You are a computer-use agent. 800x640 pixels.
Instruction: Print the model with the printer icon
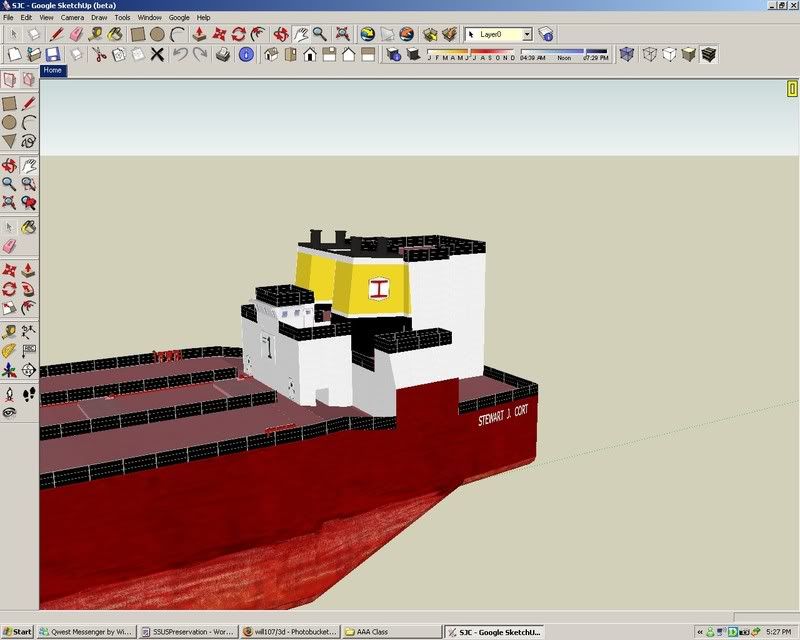pos(222,54)
